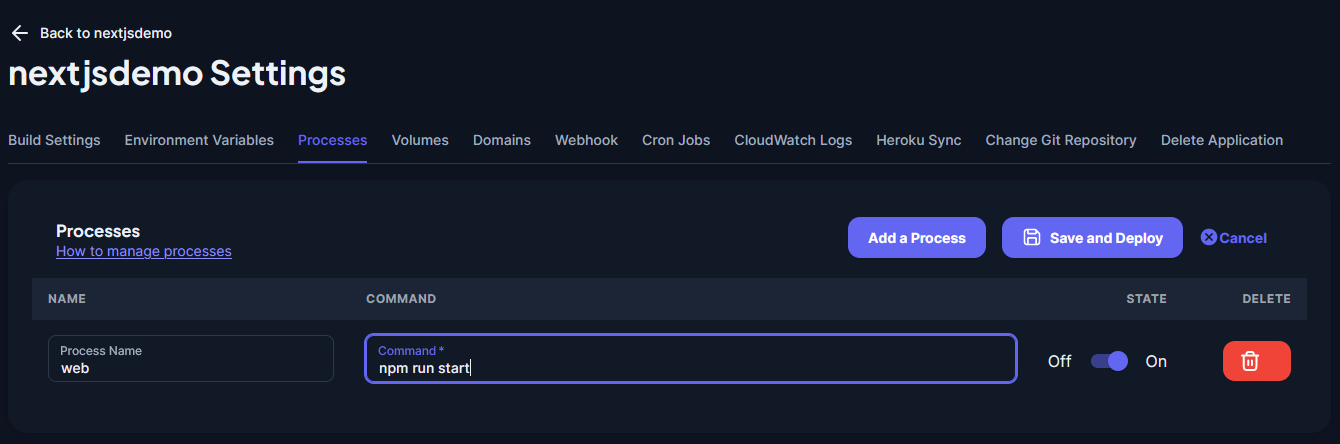Open the Volumes tab

pyautogui.click(x=420, y=140)
